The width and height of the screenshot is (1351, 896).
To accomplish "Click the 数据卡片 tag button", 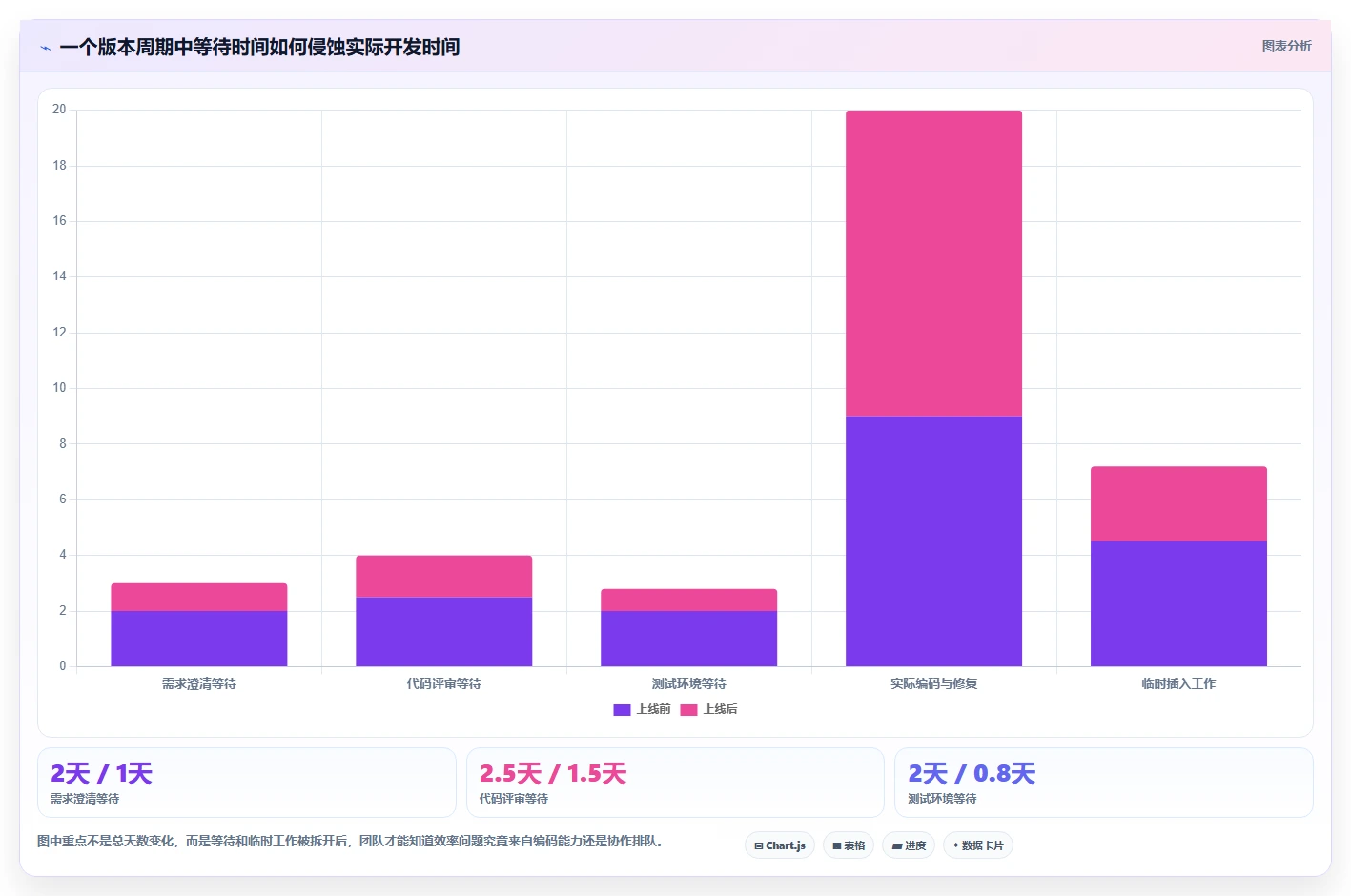I will tap(978, 845).
